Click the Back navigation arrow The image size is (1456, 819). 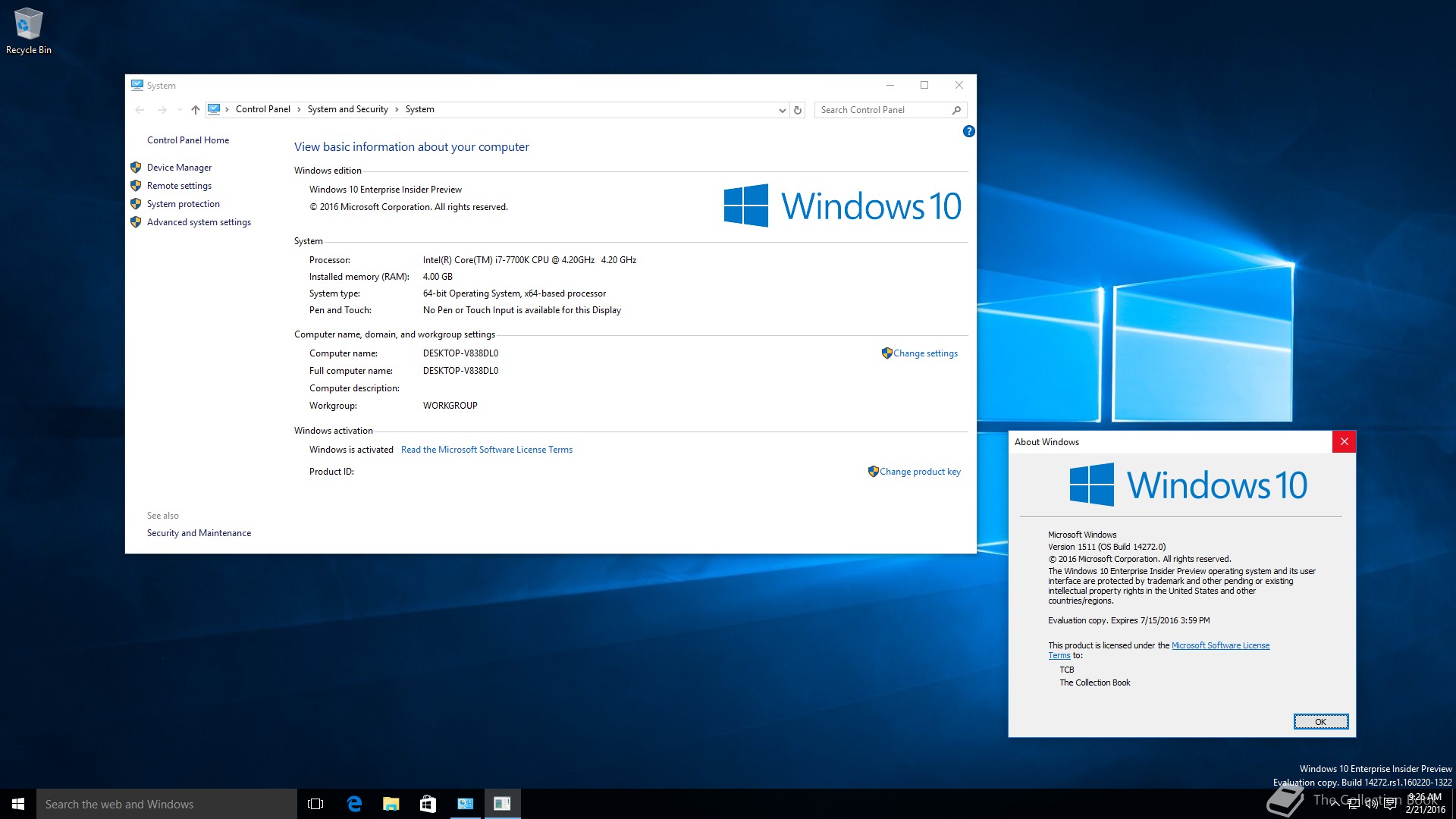140,110
